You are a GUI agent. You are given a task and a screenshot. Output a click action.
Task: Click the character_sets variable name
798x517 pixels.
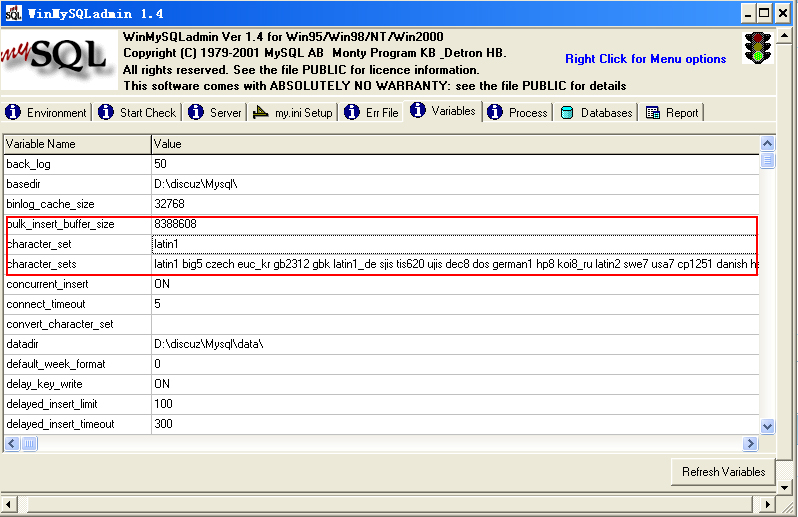(42, 264)
